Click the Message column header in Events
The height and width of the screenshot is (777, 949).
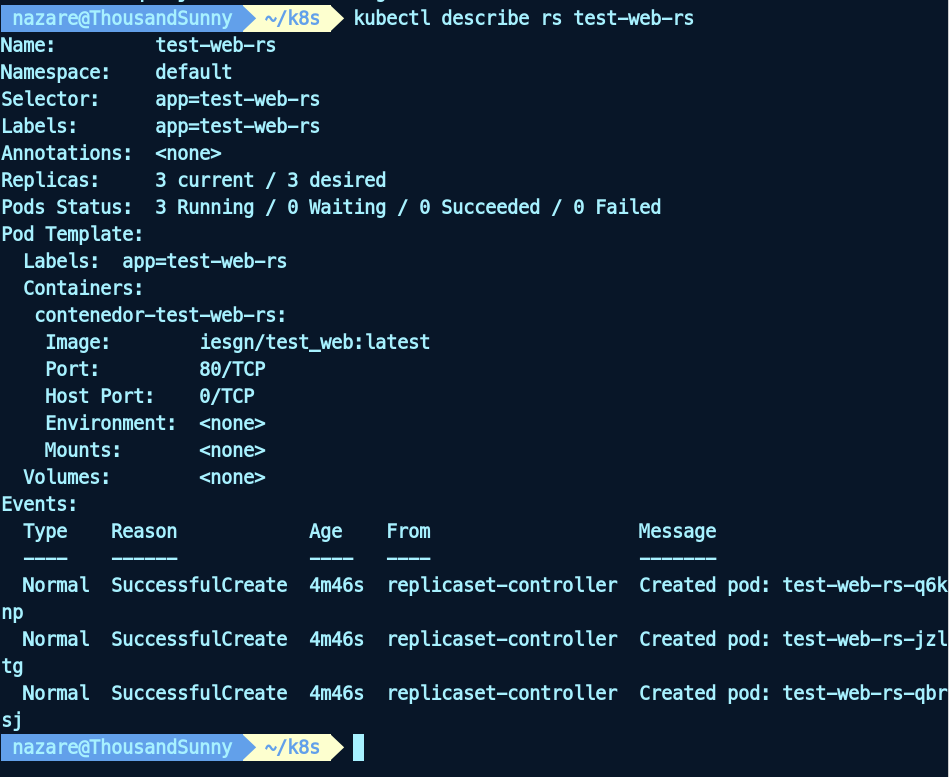point(677,531)
